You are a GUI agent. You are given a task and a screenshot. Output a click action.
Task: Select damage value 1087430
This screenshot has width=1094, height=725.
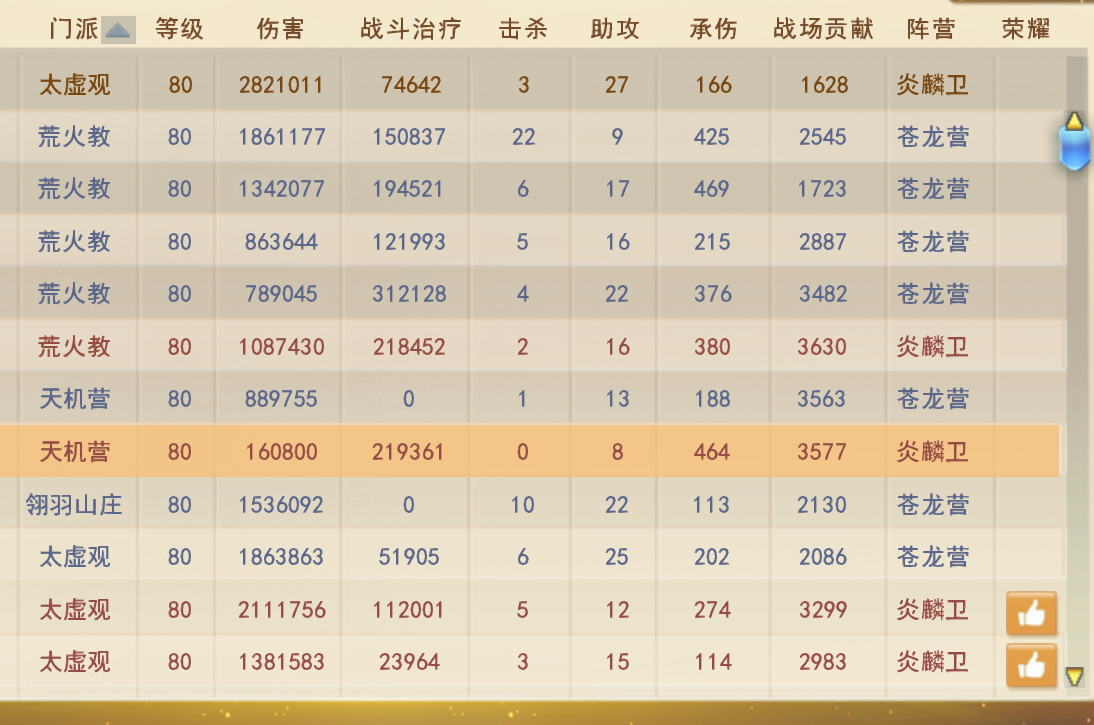(281, 347)
